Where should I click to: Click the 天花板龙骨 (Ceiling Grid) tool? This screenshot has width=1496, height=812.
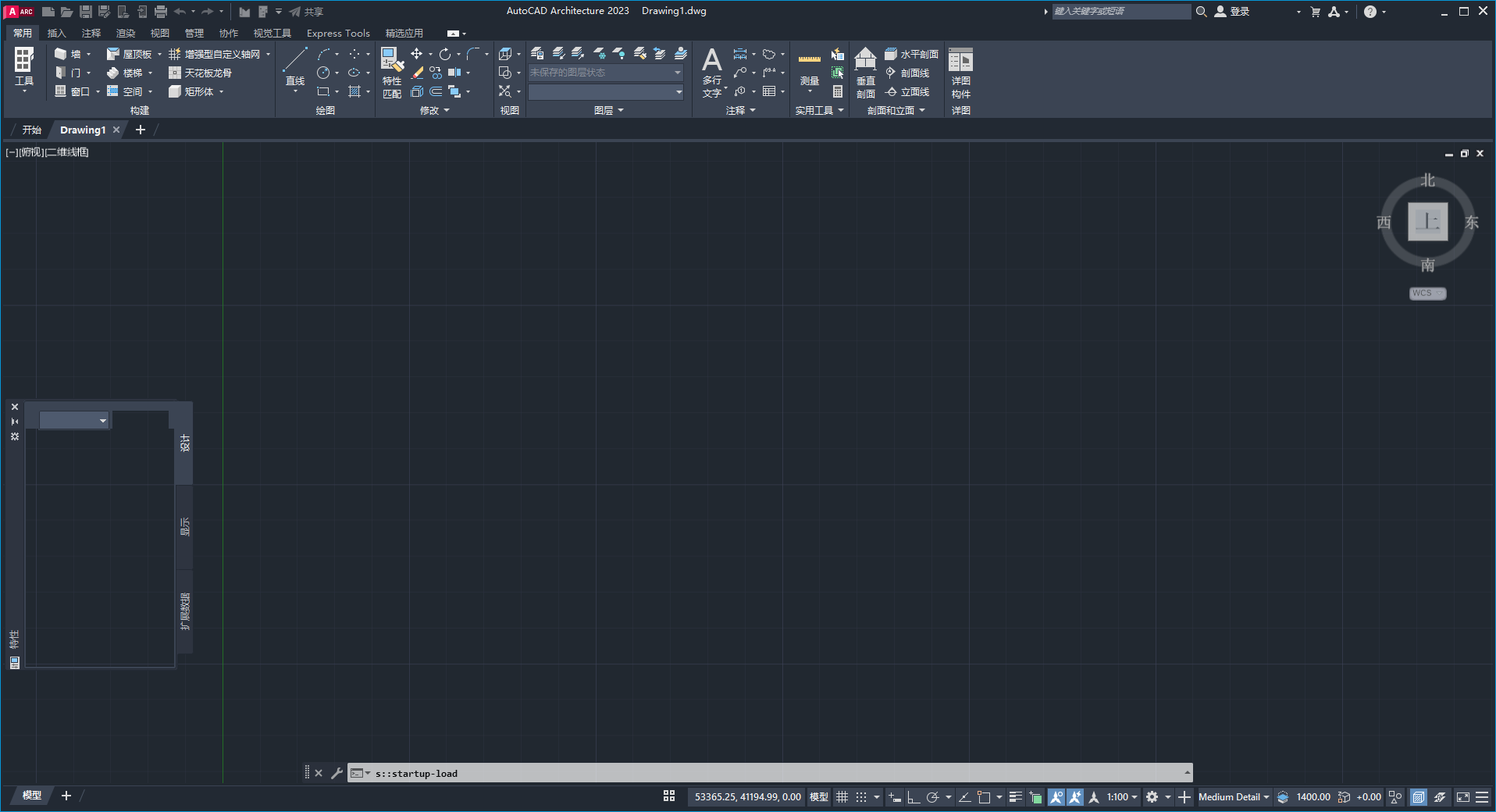tap(200, 73)
